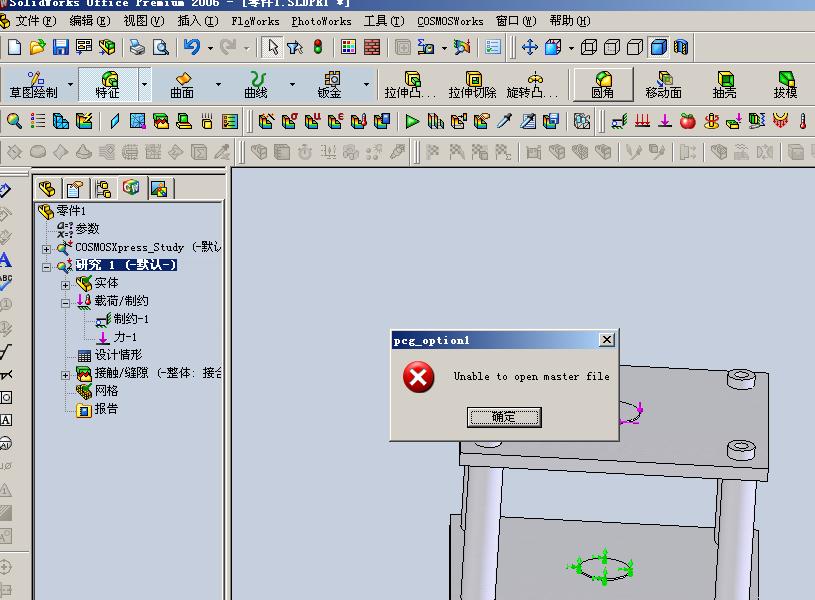
Task: Click the 移动面 move face tool
Action: point(663,85)
